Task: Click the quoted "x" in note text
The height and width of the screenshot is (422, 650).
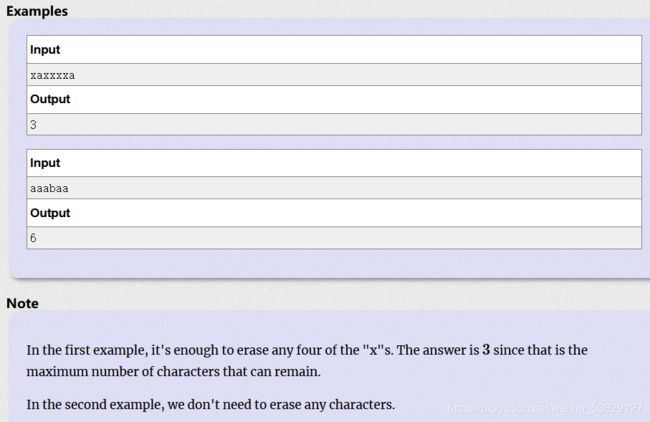Action: (x=374, y=350)
